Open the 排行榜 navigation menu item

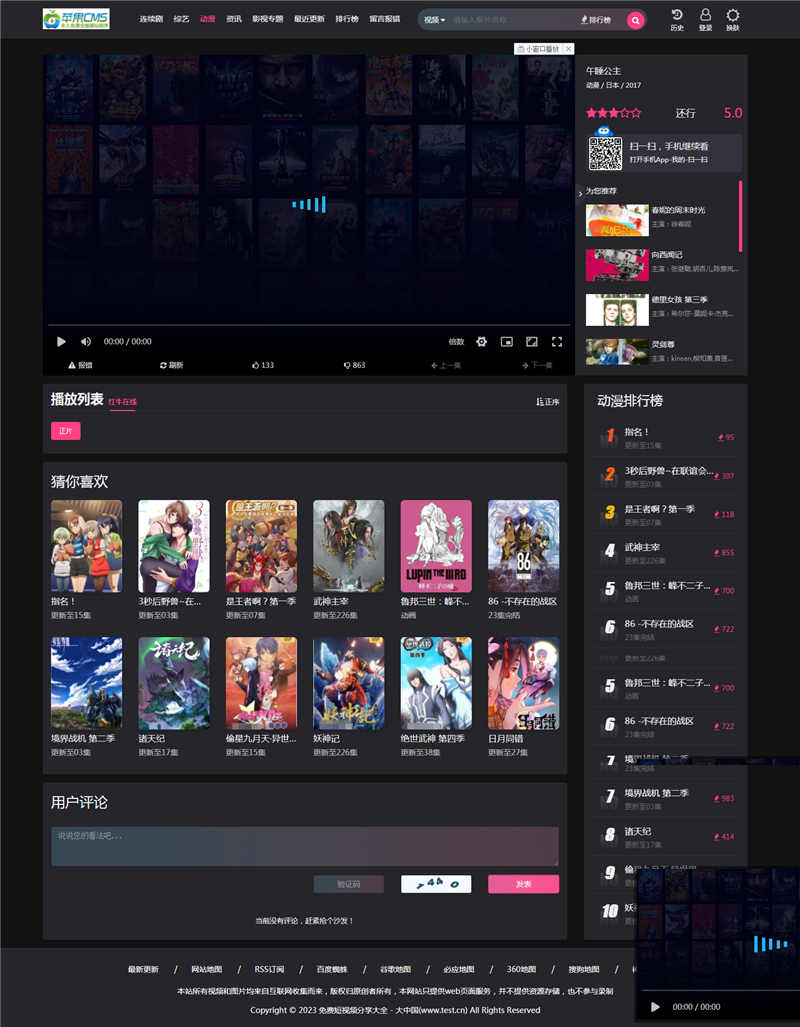coord(347,19)
